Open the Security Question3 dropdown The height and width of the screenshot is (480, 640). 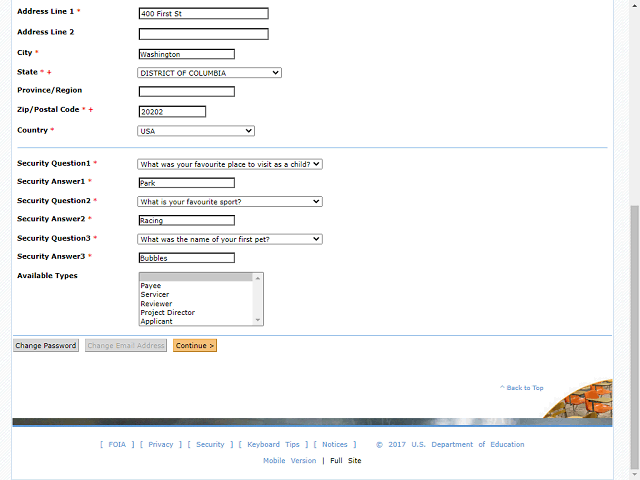click(x=230, y=239)
